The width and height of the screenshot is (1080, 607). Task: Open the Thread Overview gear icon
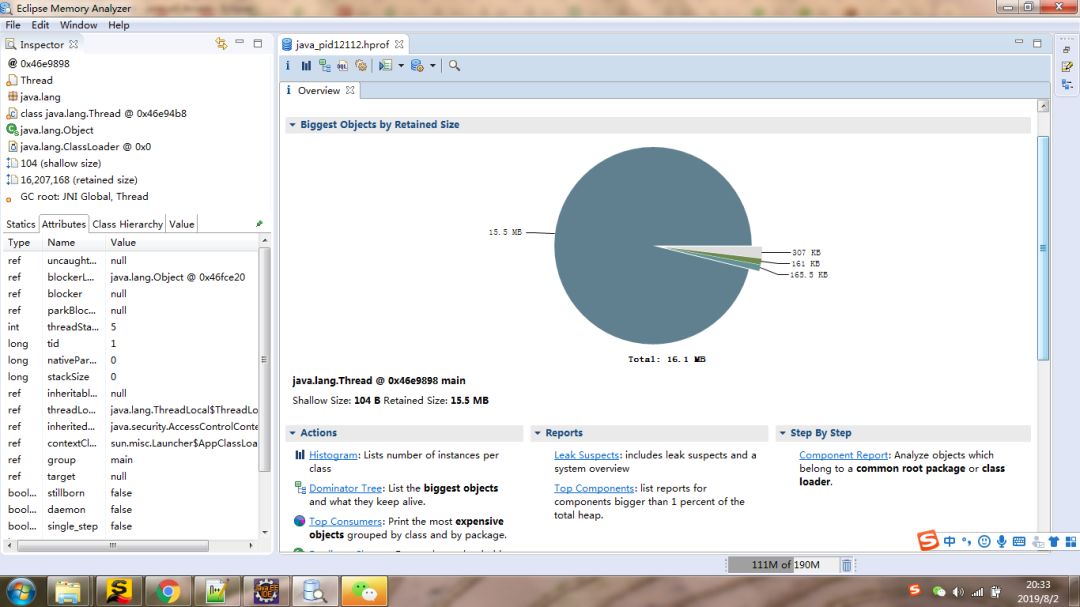[x=361, y=65]
